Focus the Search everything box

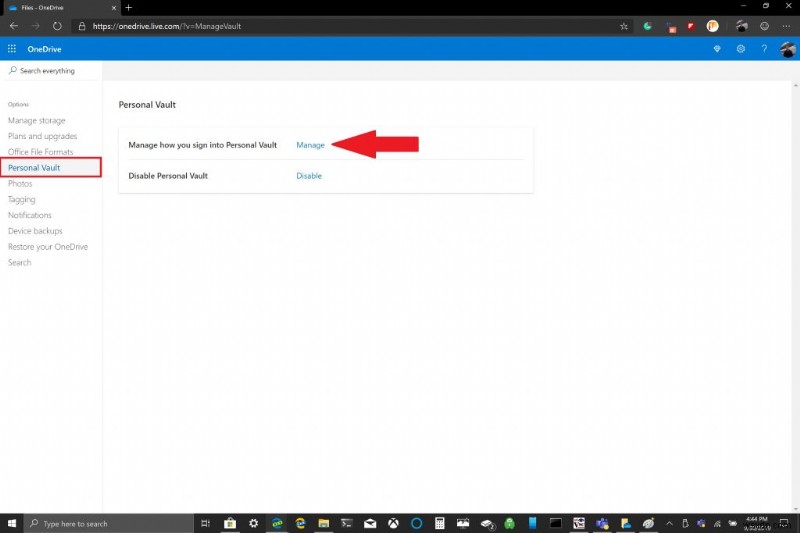click(51, 70)
